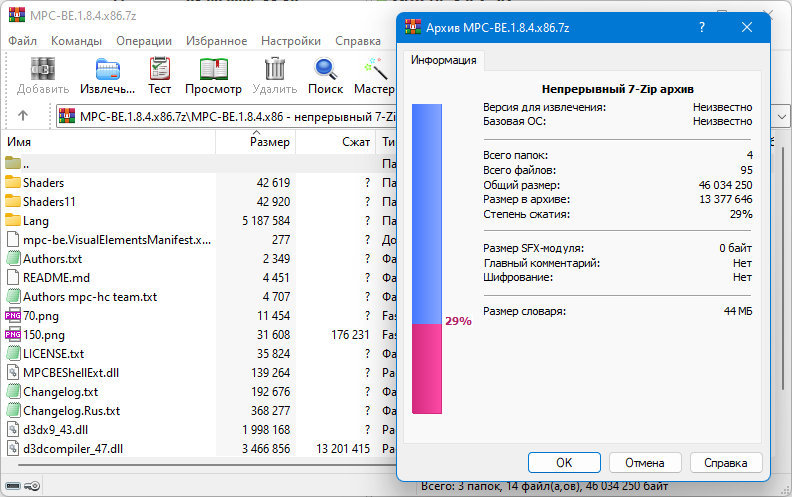Click the WinRAR icon in dialog title bar
This screenshot has width=792, height=497.
pyautogui.click(x=413, y=27)
